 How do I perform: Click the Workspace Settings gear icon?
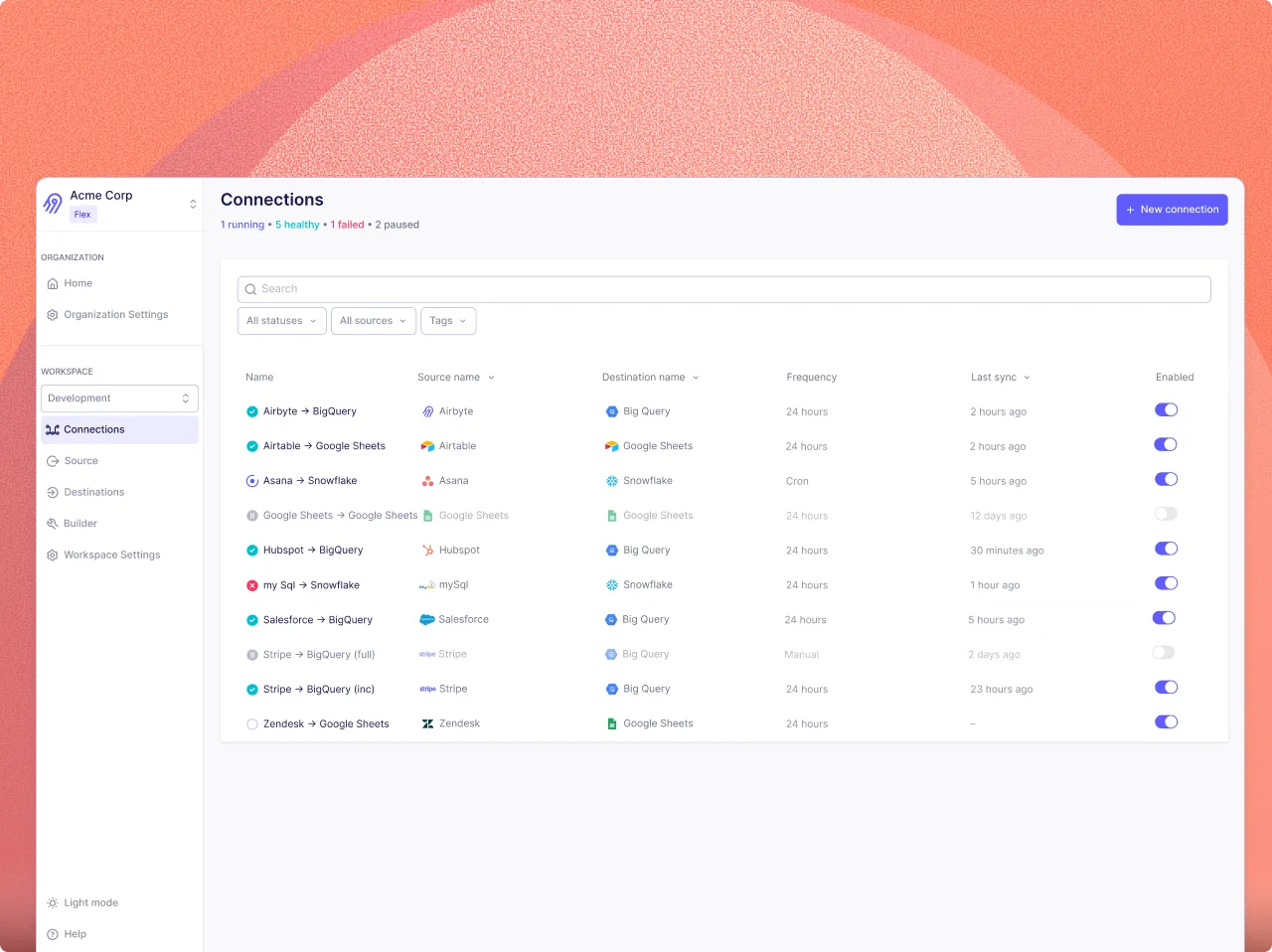(x=53, y=555)
